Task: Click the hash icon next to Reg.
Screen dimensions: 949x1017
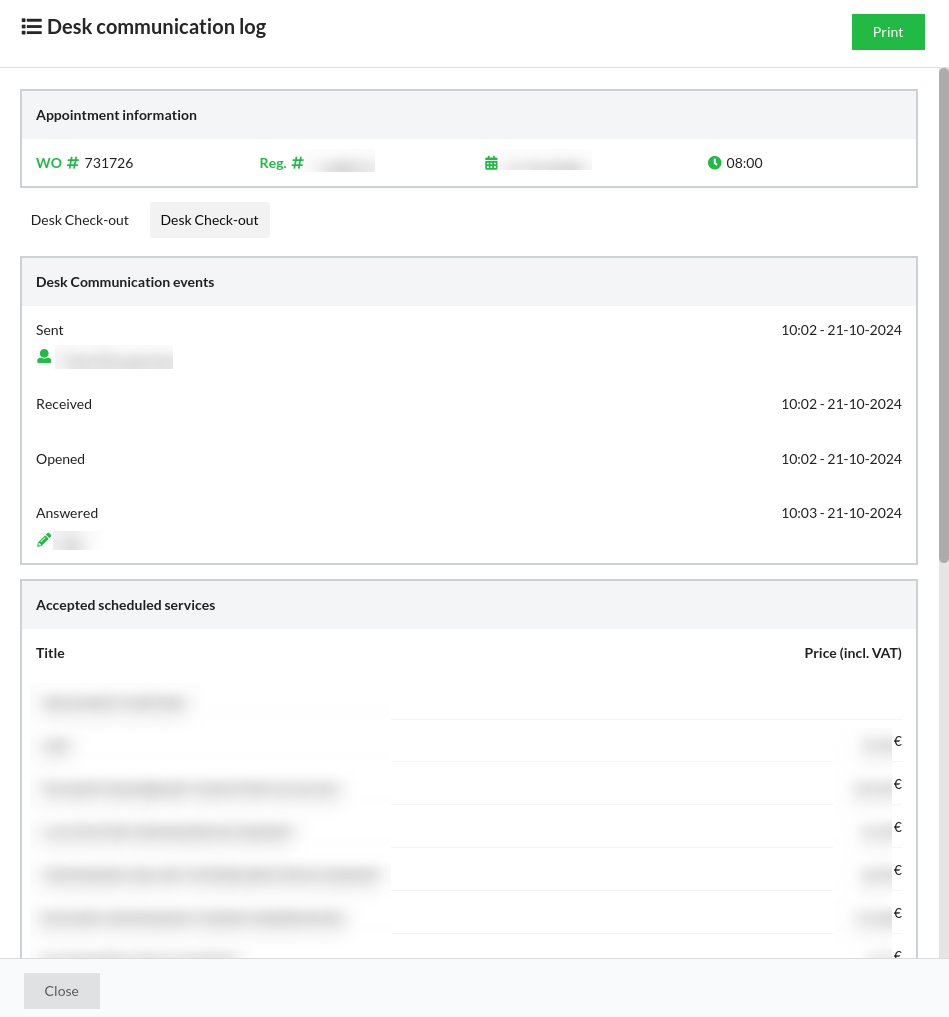Action: point(297,163)
